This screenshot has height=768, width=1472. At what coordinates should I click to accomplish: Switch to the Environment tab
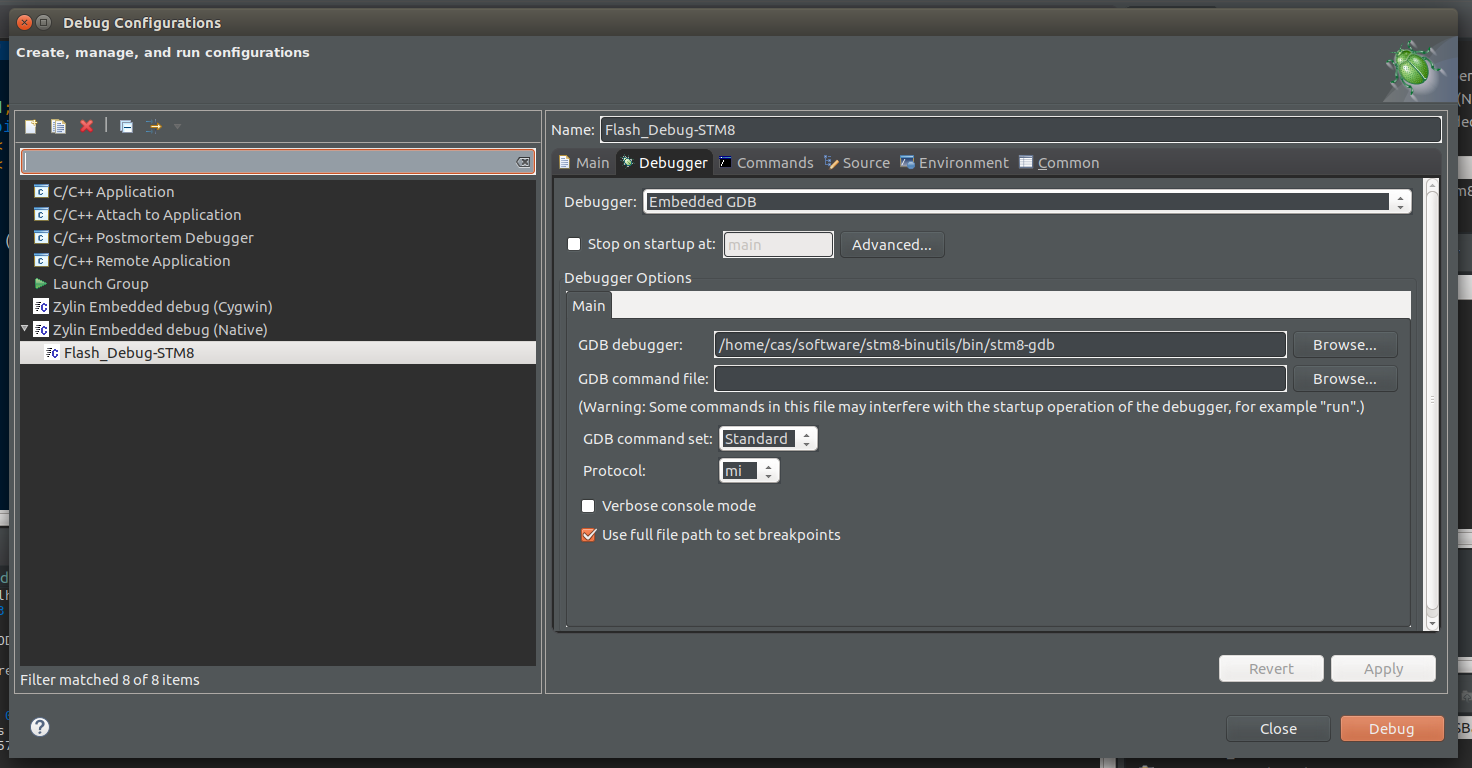click(954, 163)
